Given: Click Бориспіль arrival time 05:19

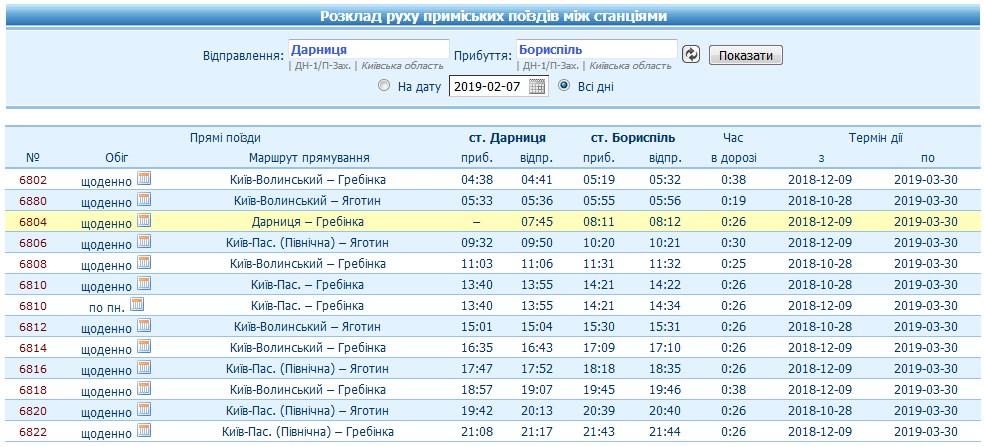Looking at the screenshot, I should (x=598, y=180).
